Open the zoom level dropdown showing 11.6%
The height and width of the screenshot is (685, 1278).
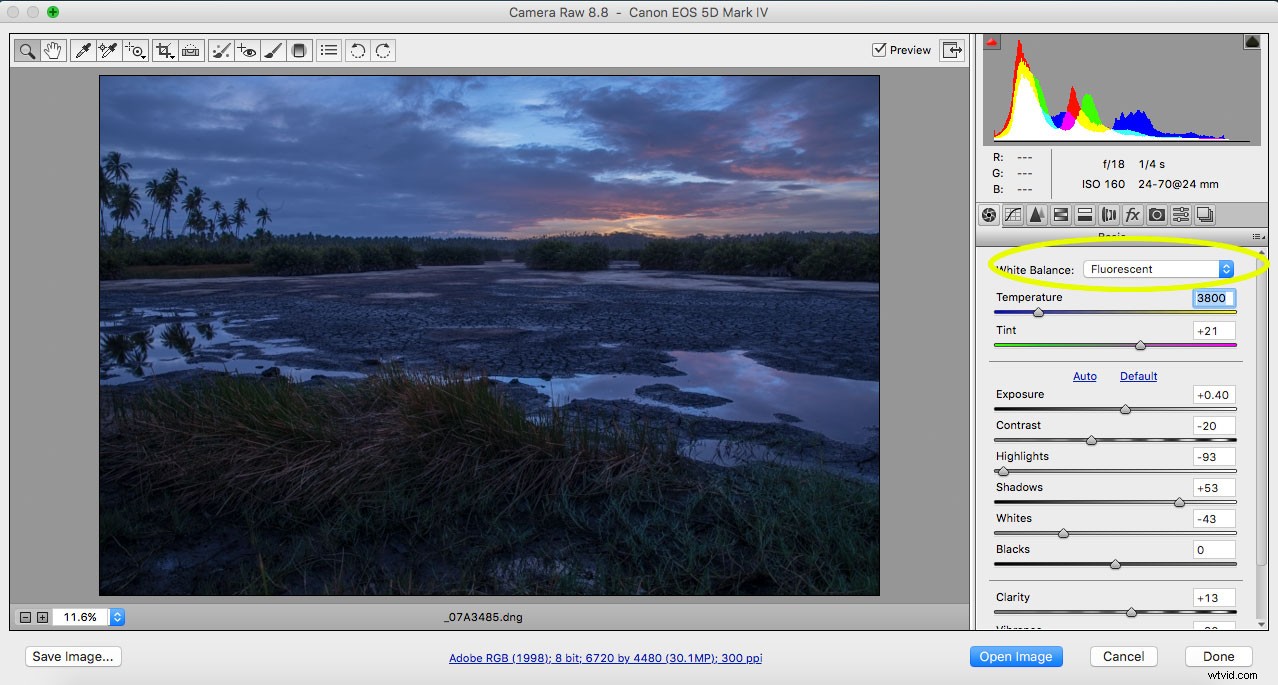tap(117, 617)
